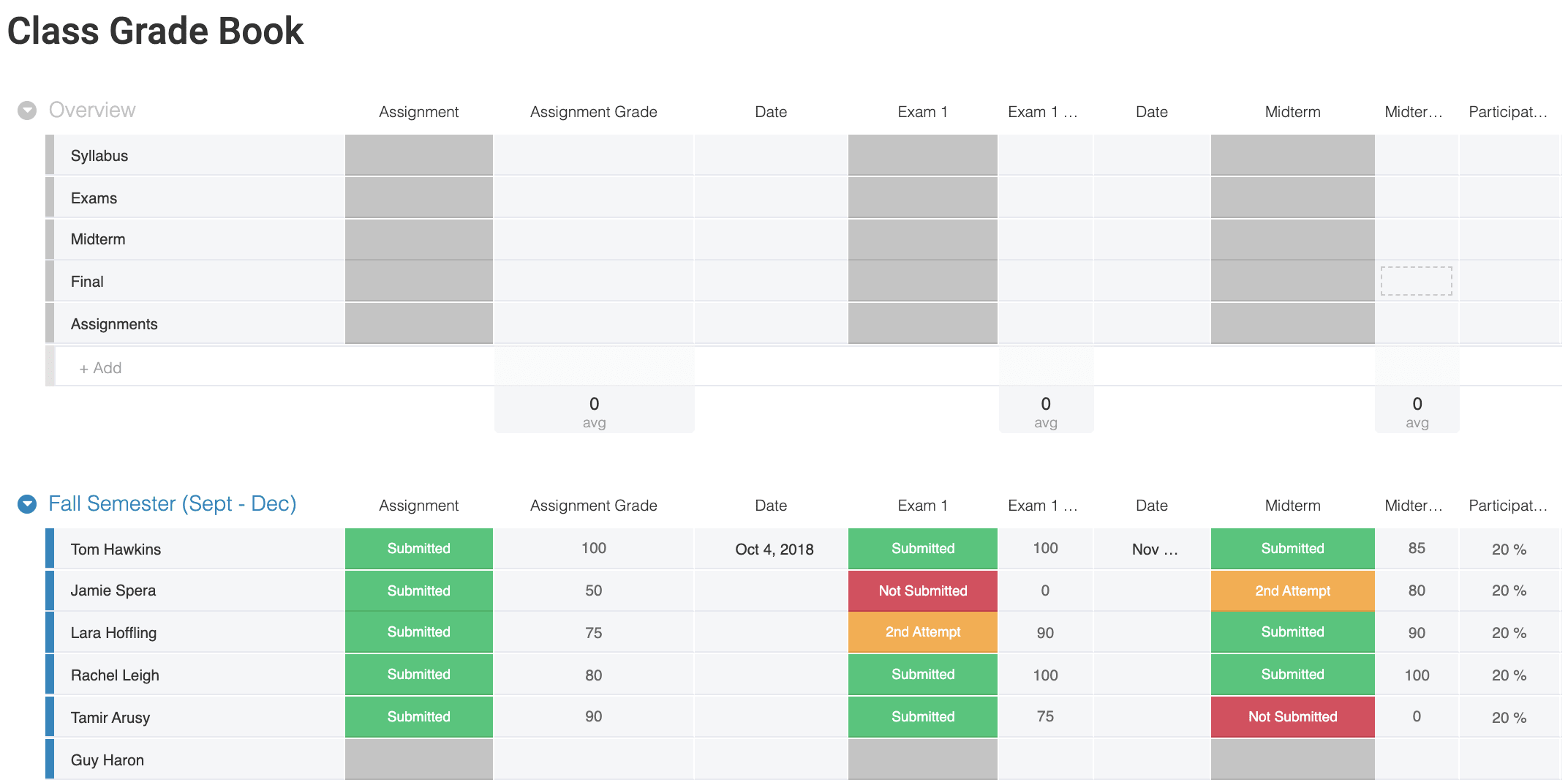Viewport: 1568px width, 780px height.
Task: Edit Tom Hawkins Participation 20 %
Action: pyautogui.click(x=1509, y=550)
